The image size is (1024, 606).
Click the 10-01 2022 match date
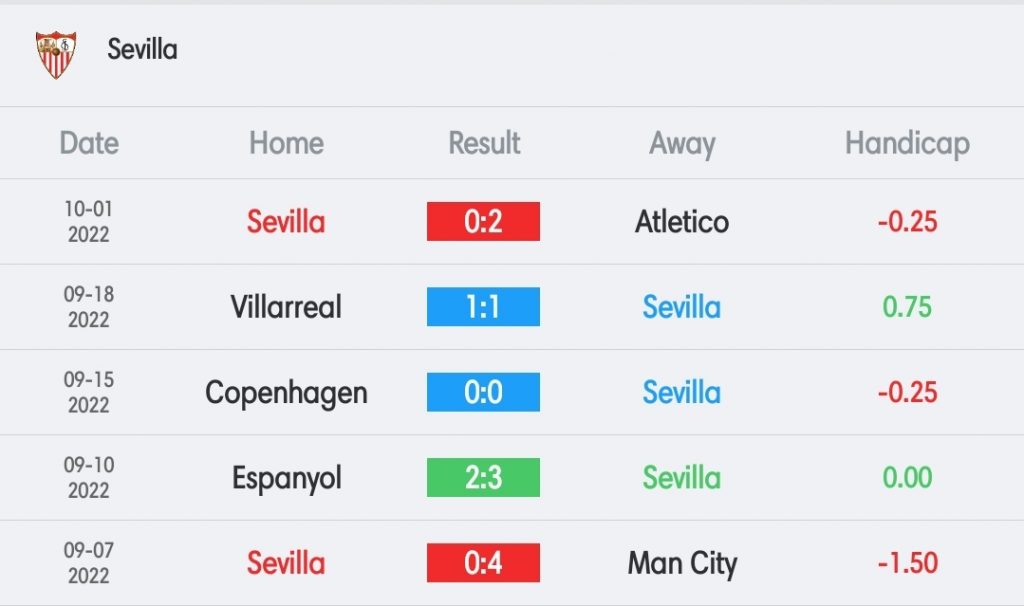point(89,221)
